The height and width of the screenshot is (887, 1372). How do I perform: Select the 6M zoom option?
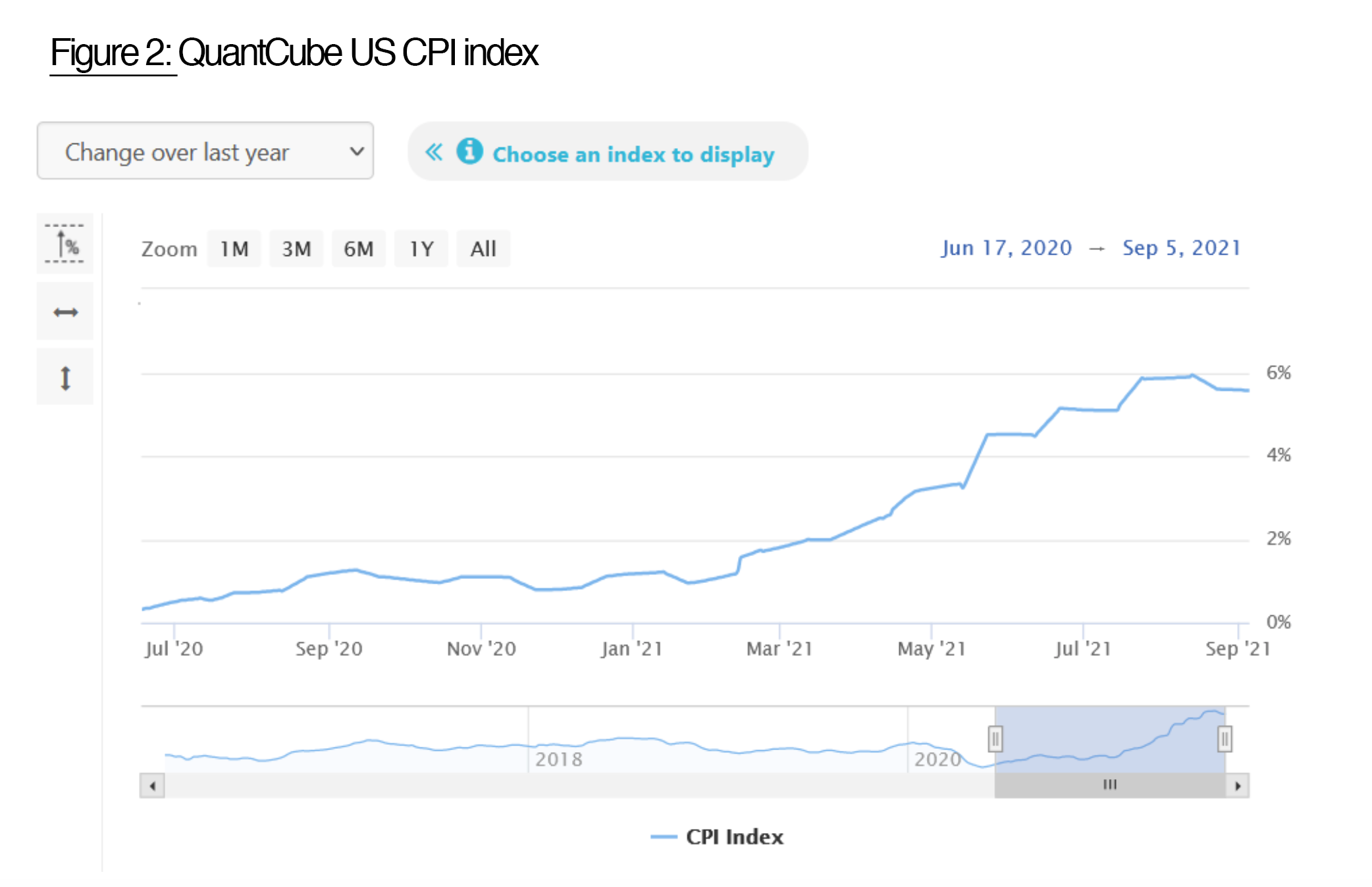click(359, 248)
